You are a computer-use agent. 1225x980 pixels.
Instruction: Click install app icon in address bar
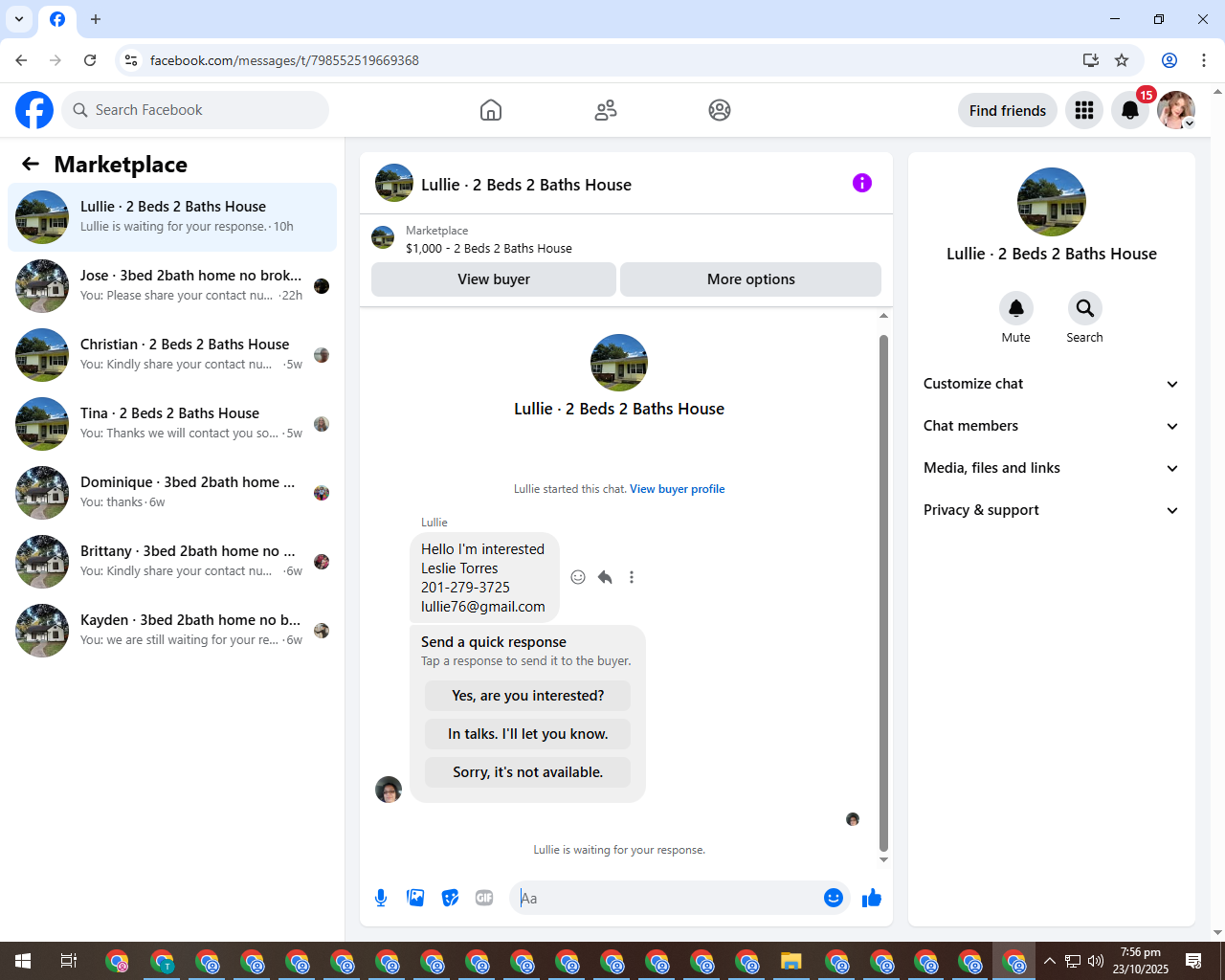click(x=1090, y=60)
